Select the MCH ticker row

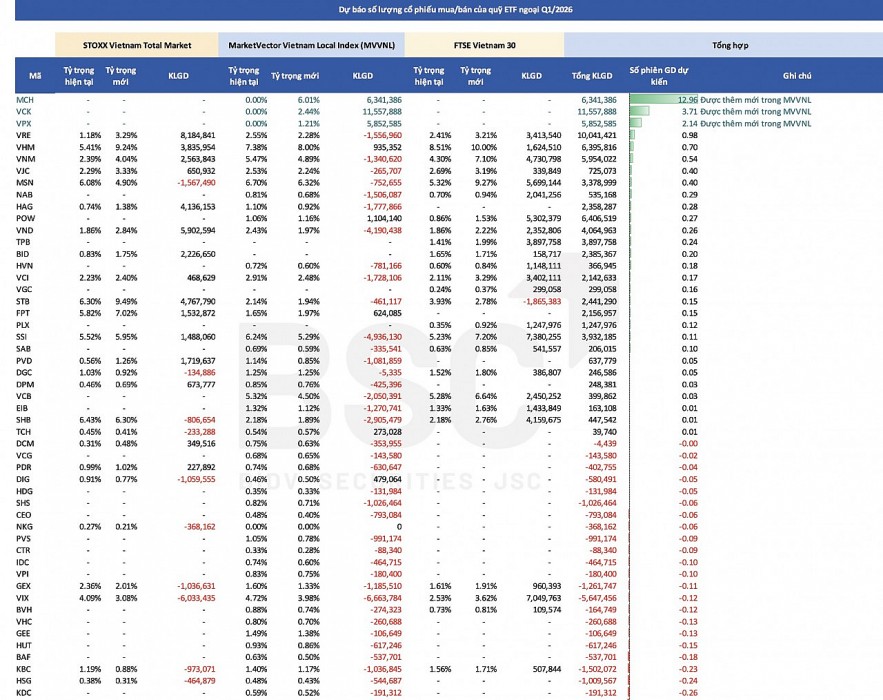tap(25, 101)
